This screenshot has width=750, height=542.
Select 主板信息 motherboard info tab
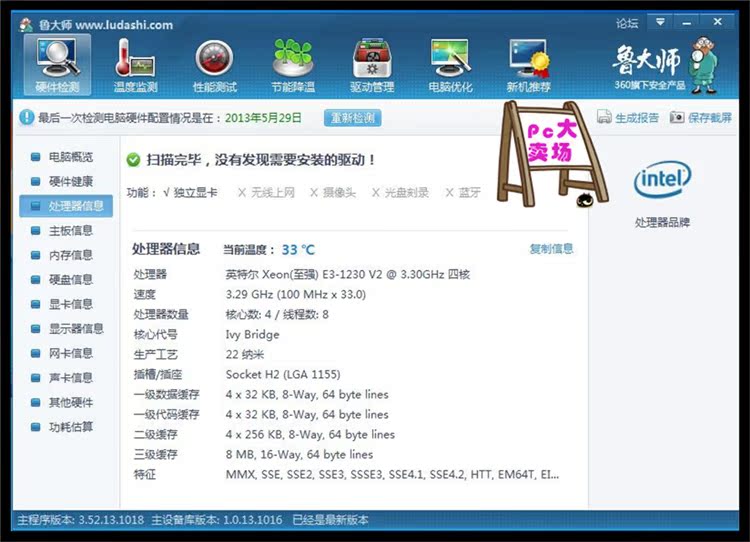[69, 231]
